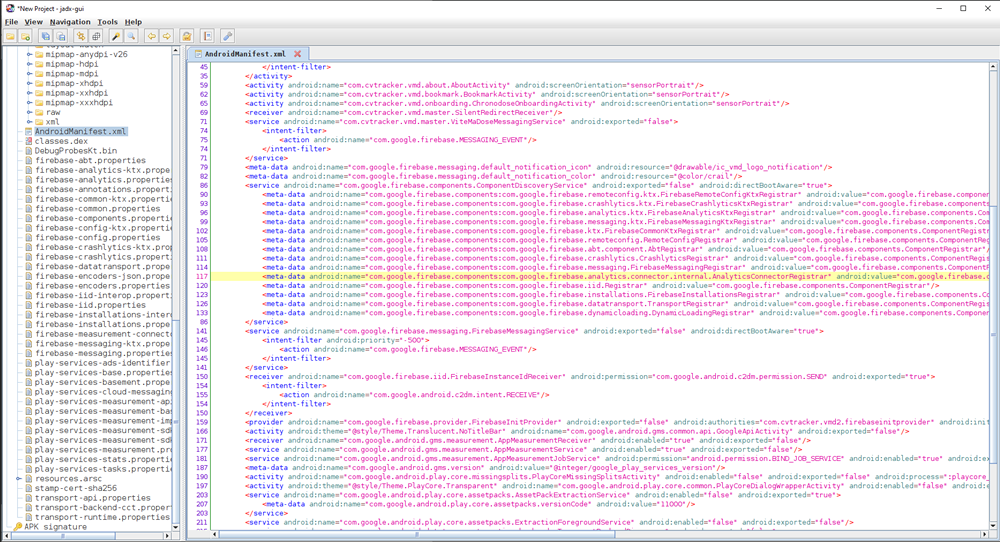The image size is (1000, 542).
Task: Expand the mipmap-xxxhdpi folder
Action: click(x=29, y=103)
